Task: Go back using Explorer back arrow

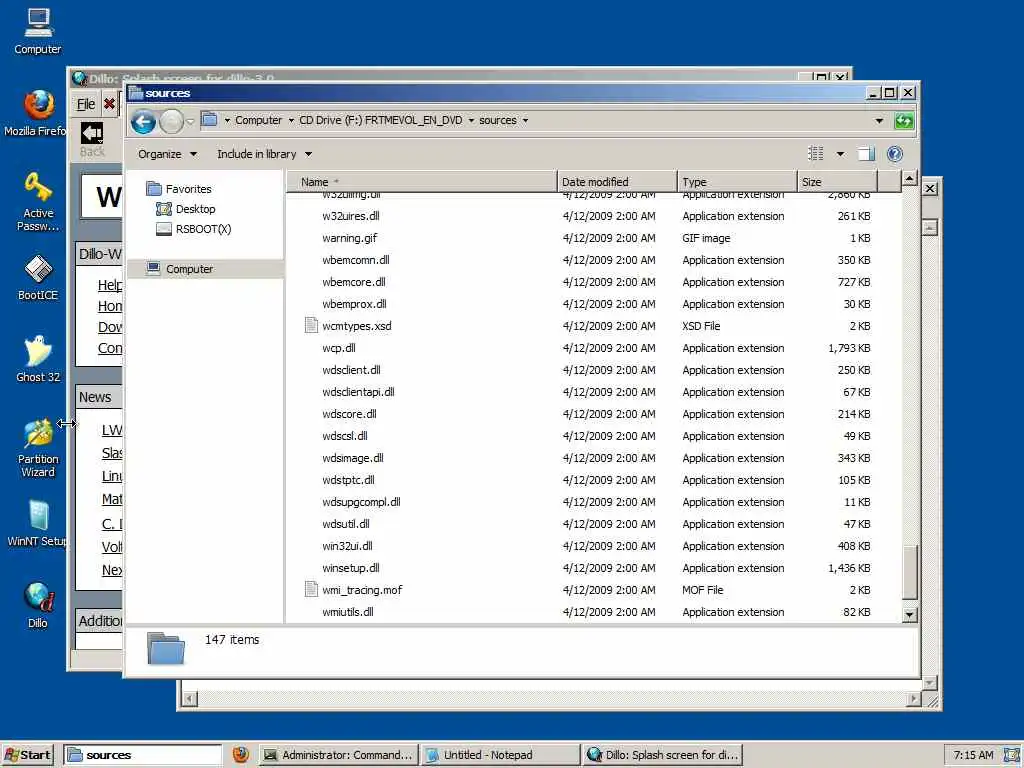Action: coord(143,121)
